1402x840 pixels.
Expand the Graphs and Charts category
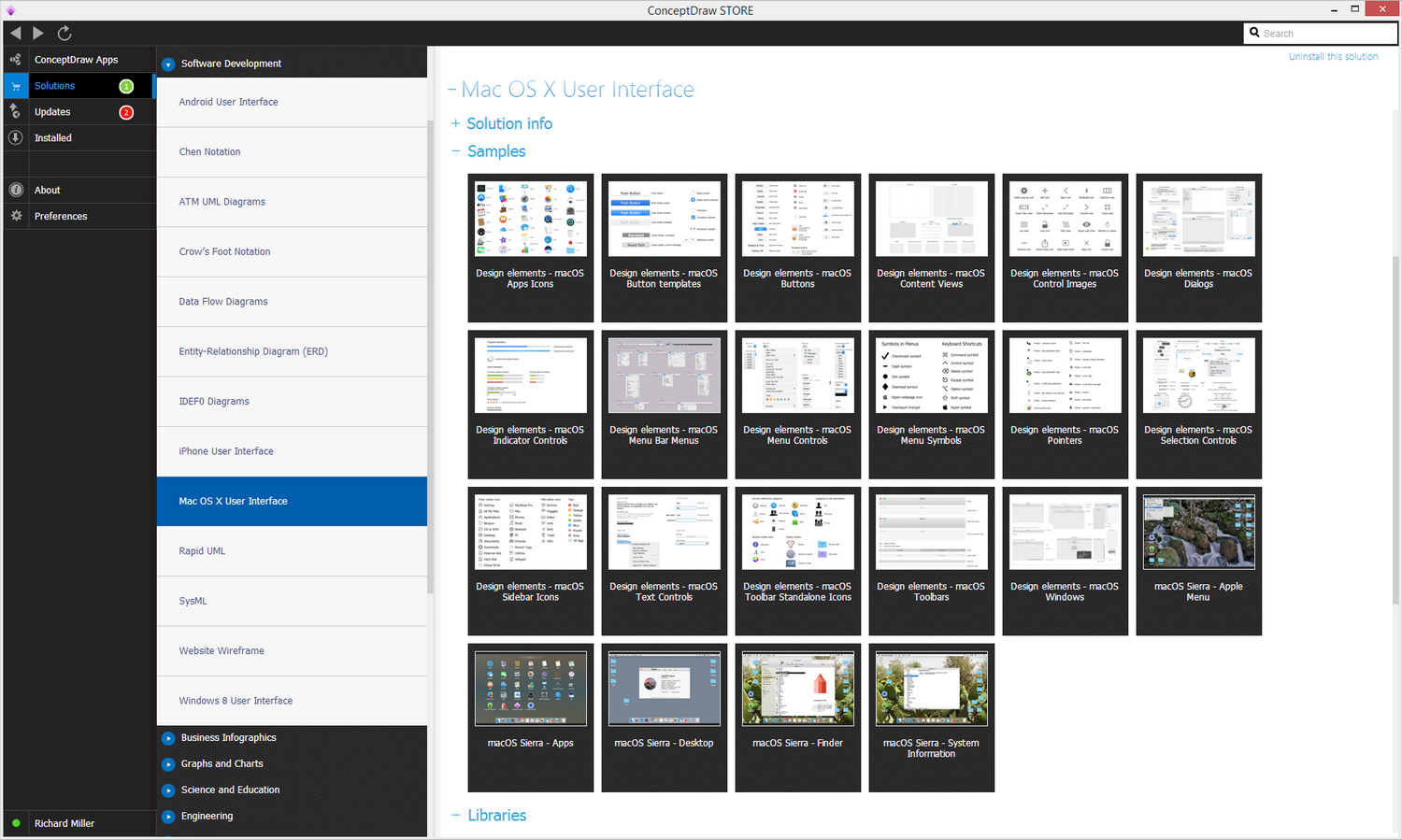pyautogui.click(x=168, y=764)
